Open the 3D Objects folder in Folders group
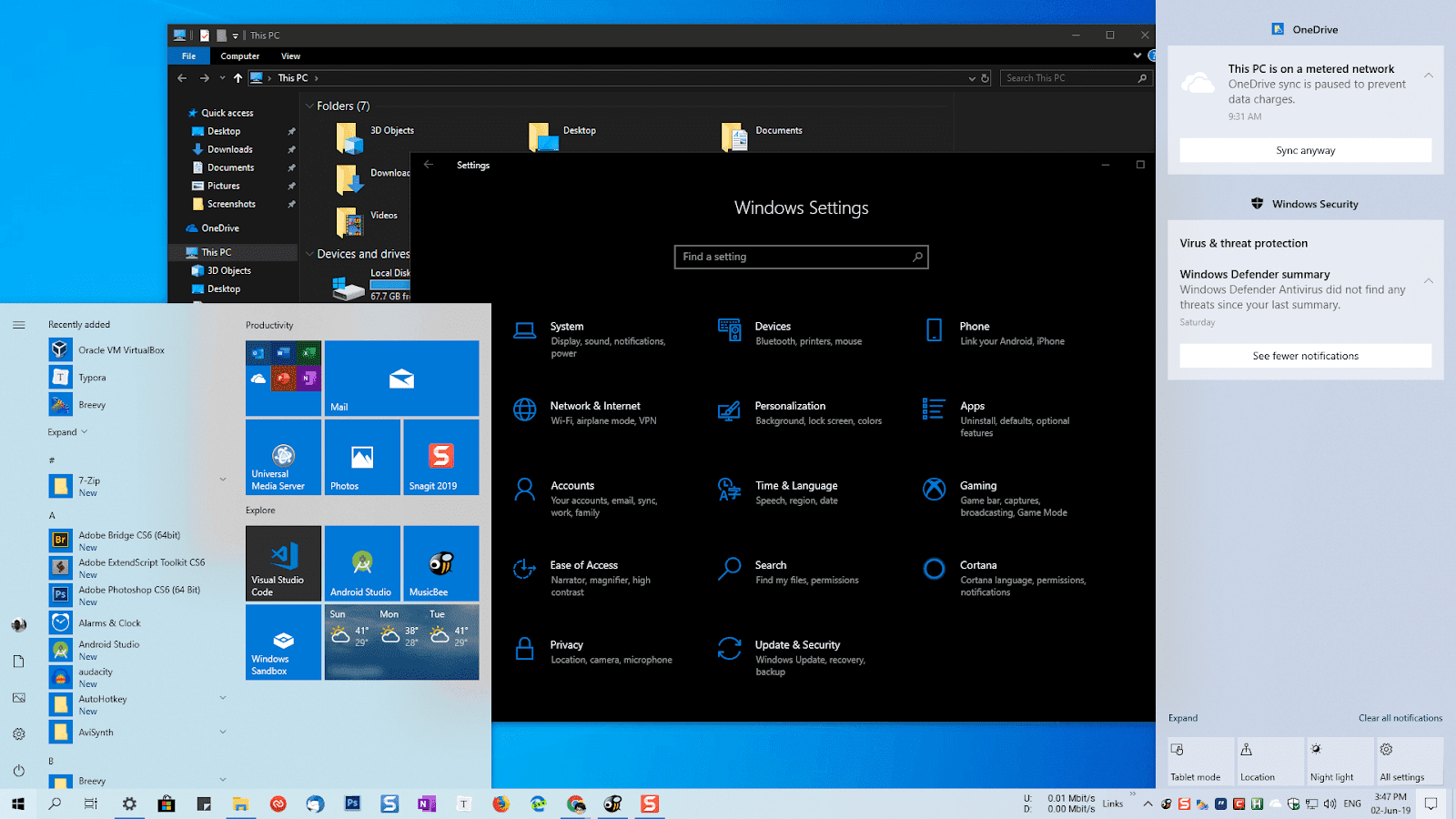The image size is (1456, 819). 377,136
